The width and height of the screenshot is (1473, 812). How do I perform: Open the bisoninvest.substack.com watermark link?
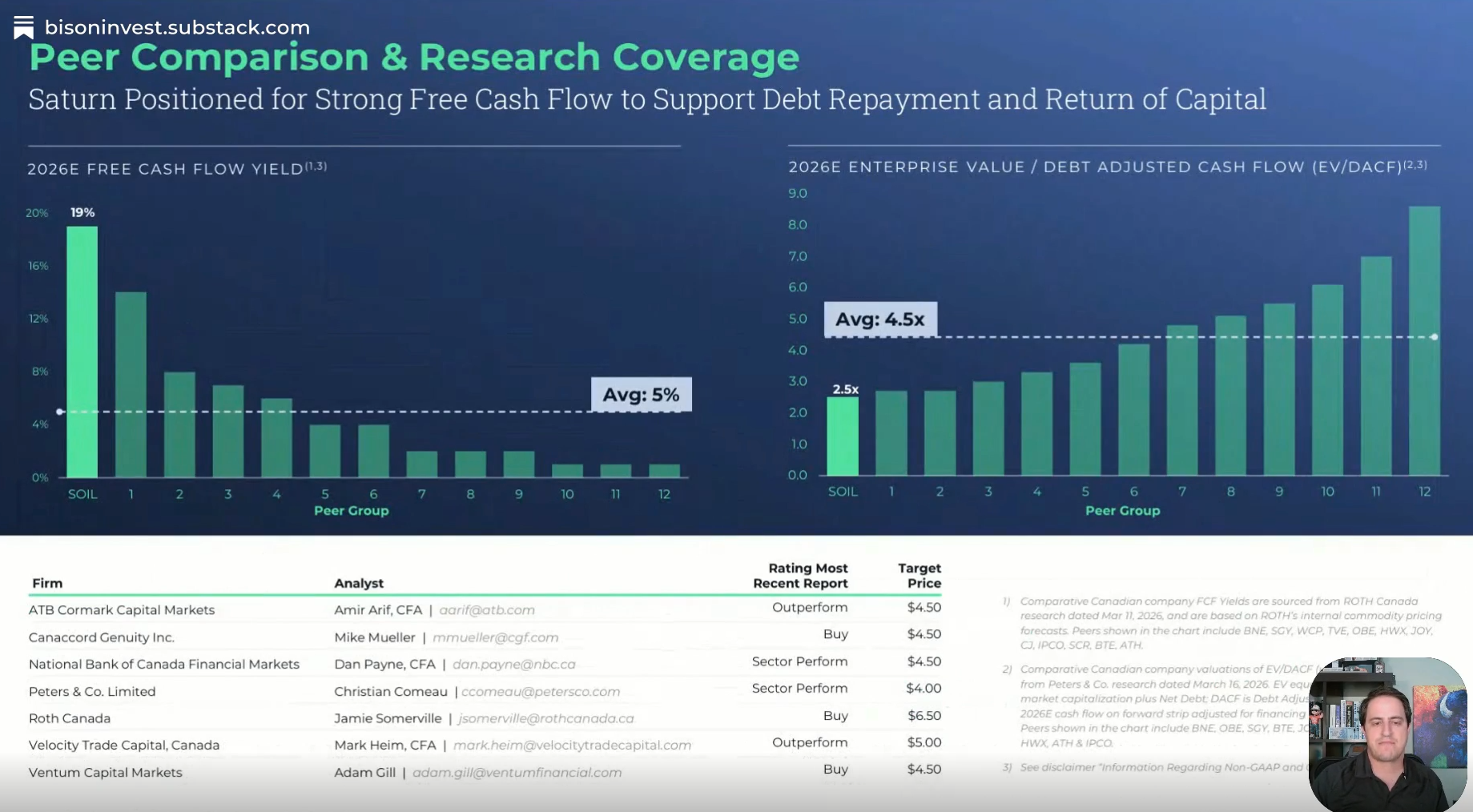tap(177, 27)
